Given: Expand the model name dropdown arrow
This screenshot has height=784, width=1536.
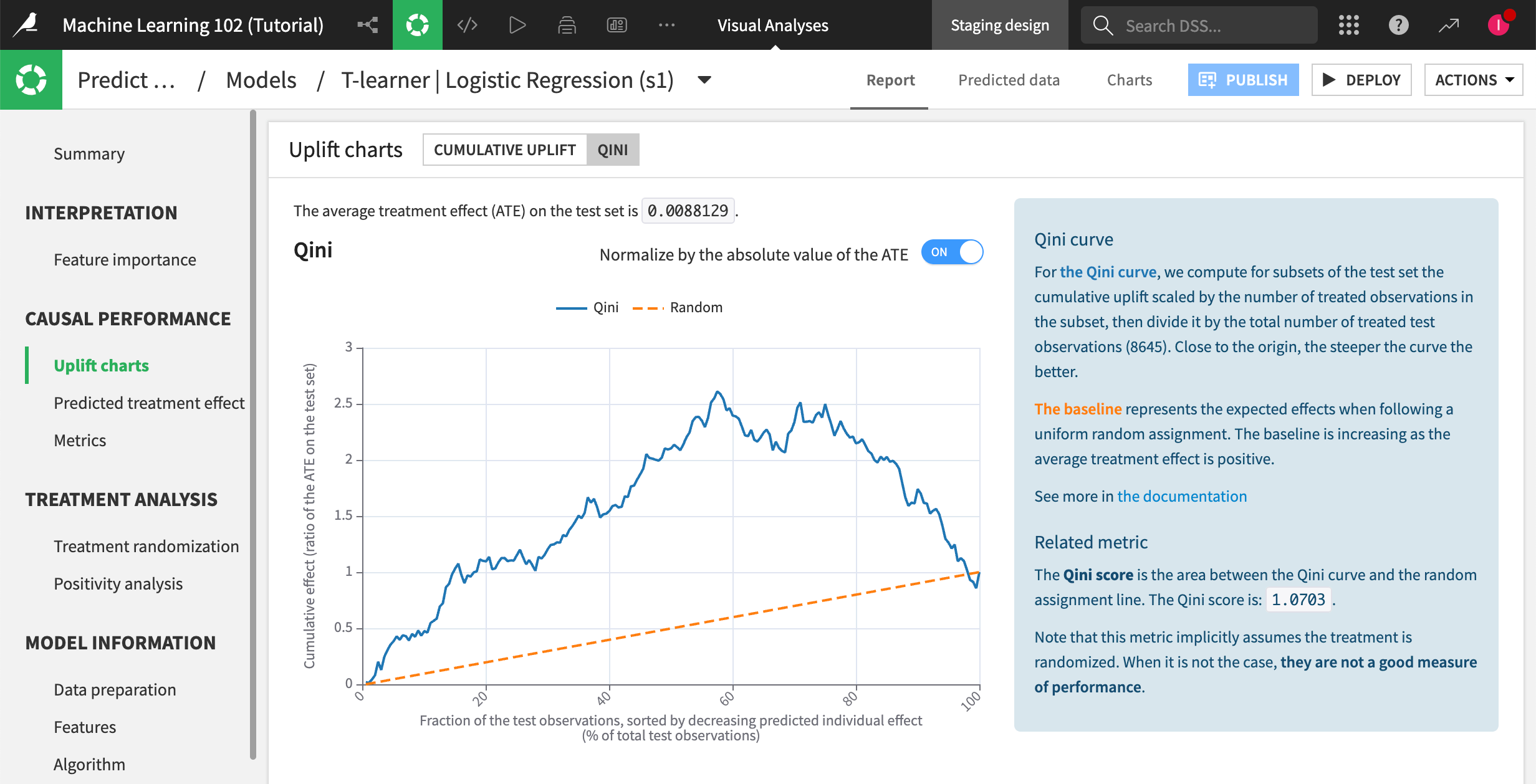Looking at the screenshot, I should pos(704,80).
